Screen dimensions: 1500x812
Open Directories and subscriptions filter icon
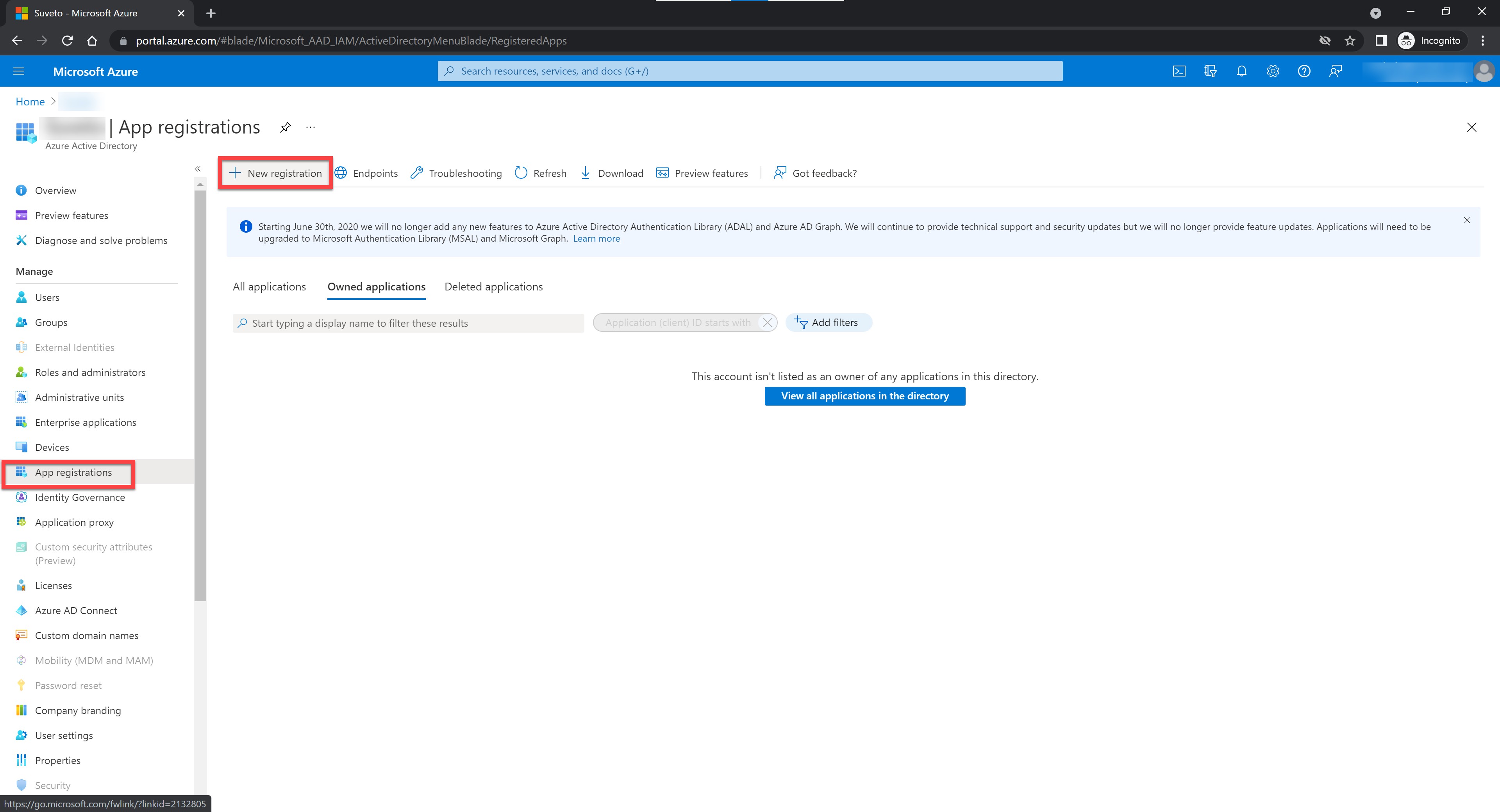1210,71
